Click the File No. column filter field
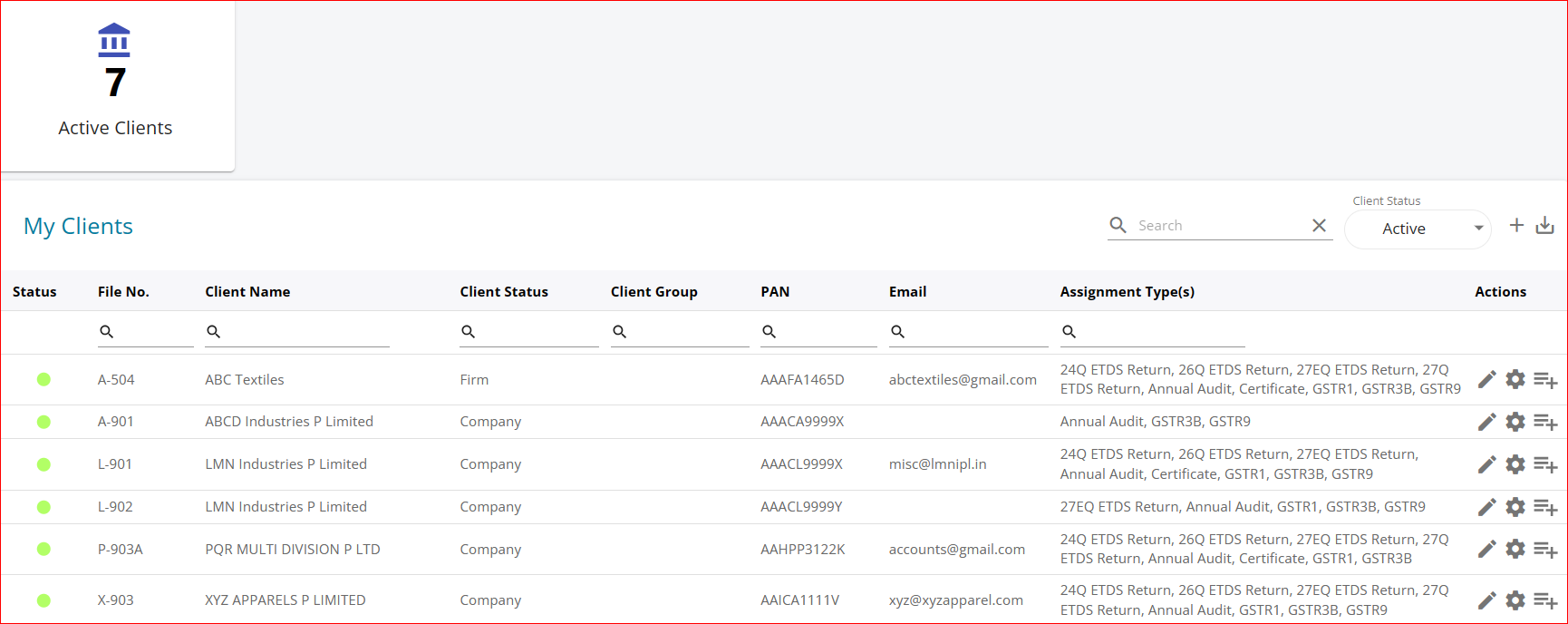 154,332
